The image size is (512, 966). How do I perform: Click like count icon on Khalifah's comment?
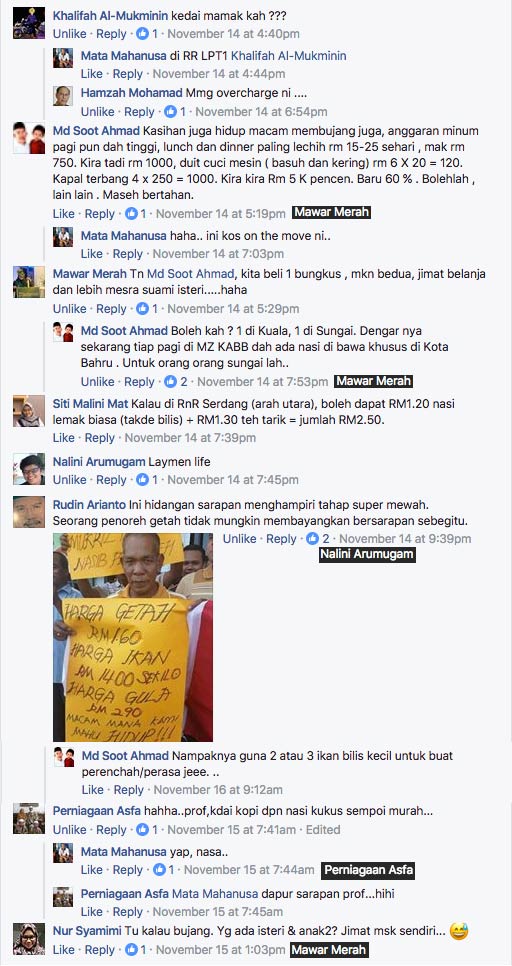click(x=143, y=34)
